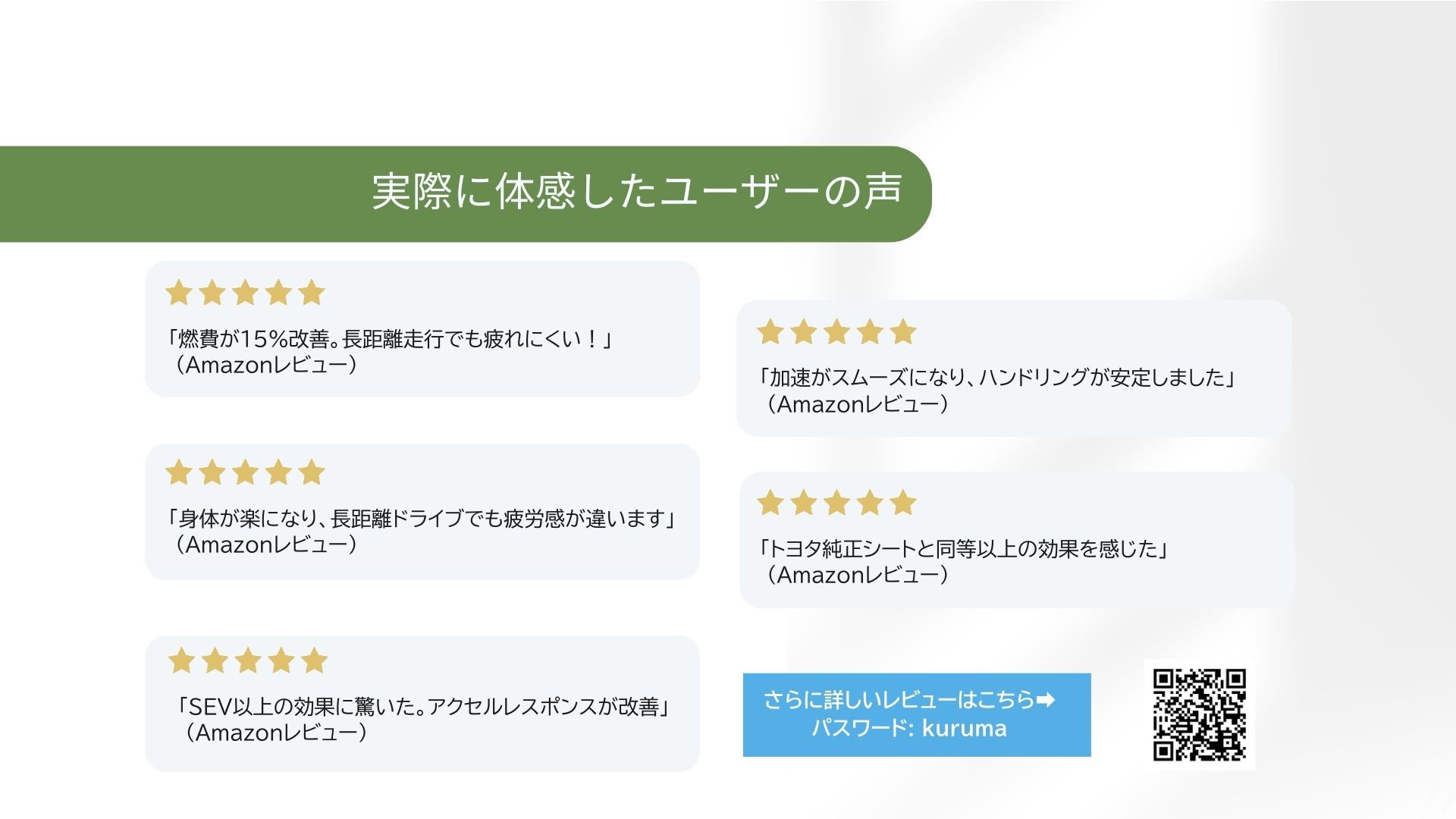Click the QR code image
Image resolution: width=1456 pixels, height=819 pixels.
1199,714
